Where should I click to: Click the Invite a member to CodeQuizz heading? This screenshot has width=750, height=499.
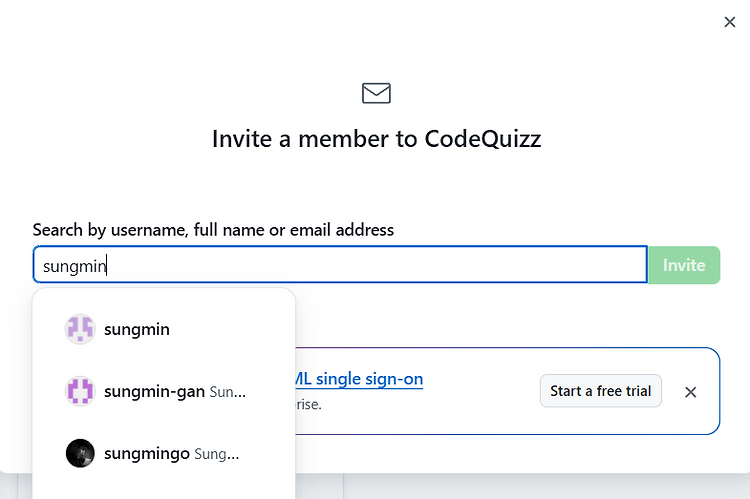(x=376, y=139)
